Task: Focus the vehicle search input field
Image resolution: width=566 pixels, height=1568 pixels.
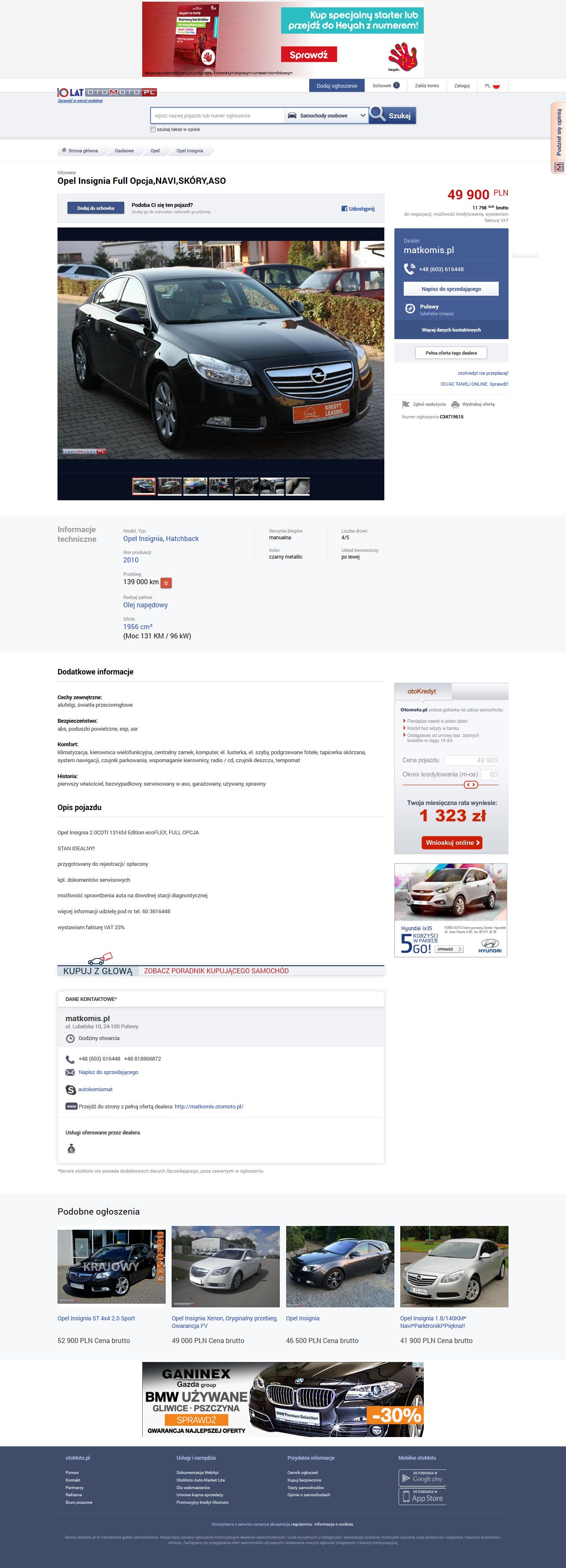Action: pos(217,116)
